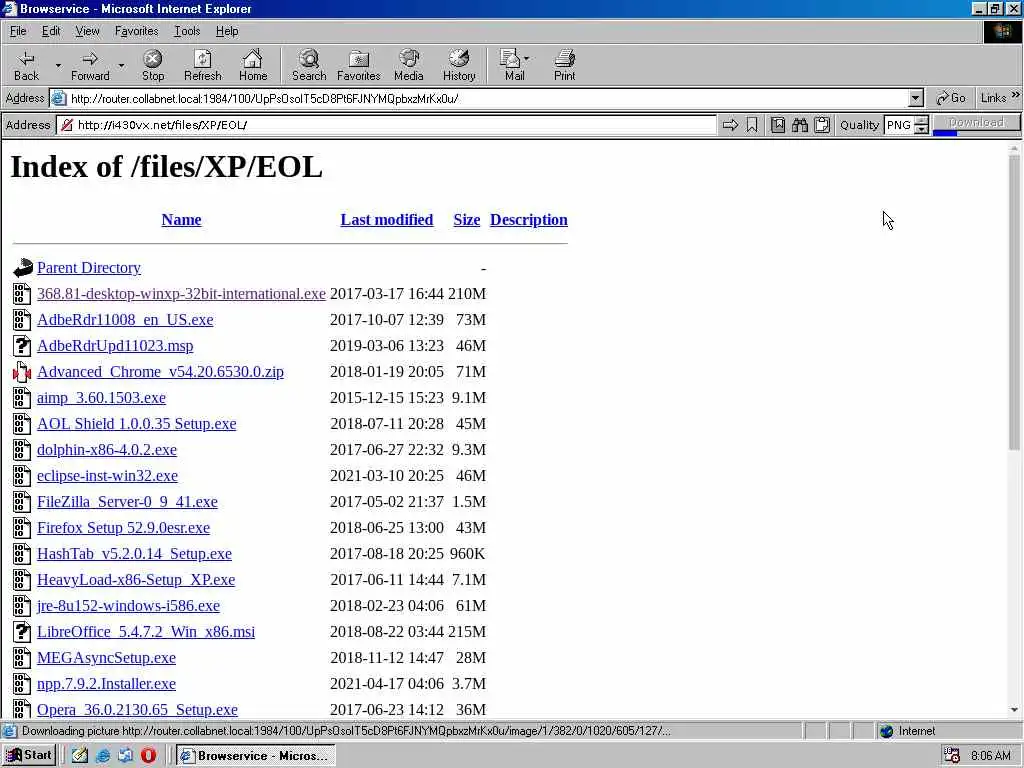Open the View menu
This screenshot has width=1024, height=768.
coord(87,31)
